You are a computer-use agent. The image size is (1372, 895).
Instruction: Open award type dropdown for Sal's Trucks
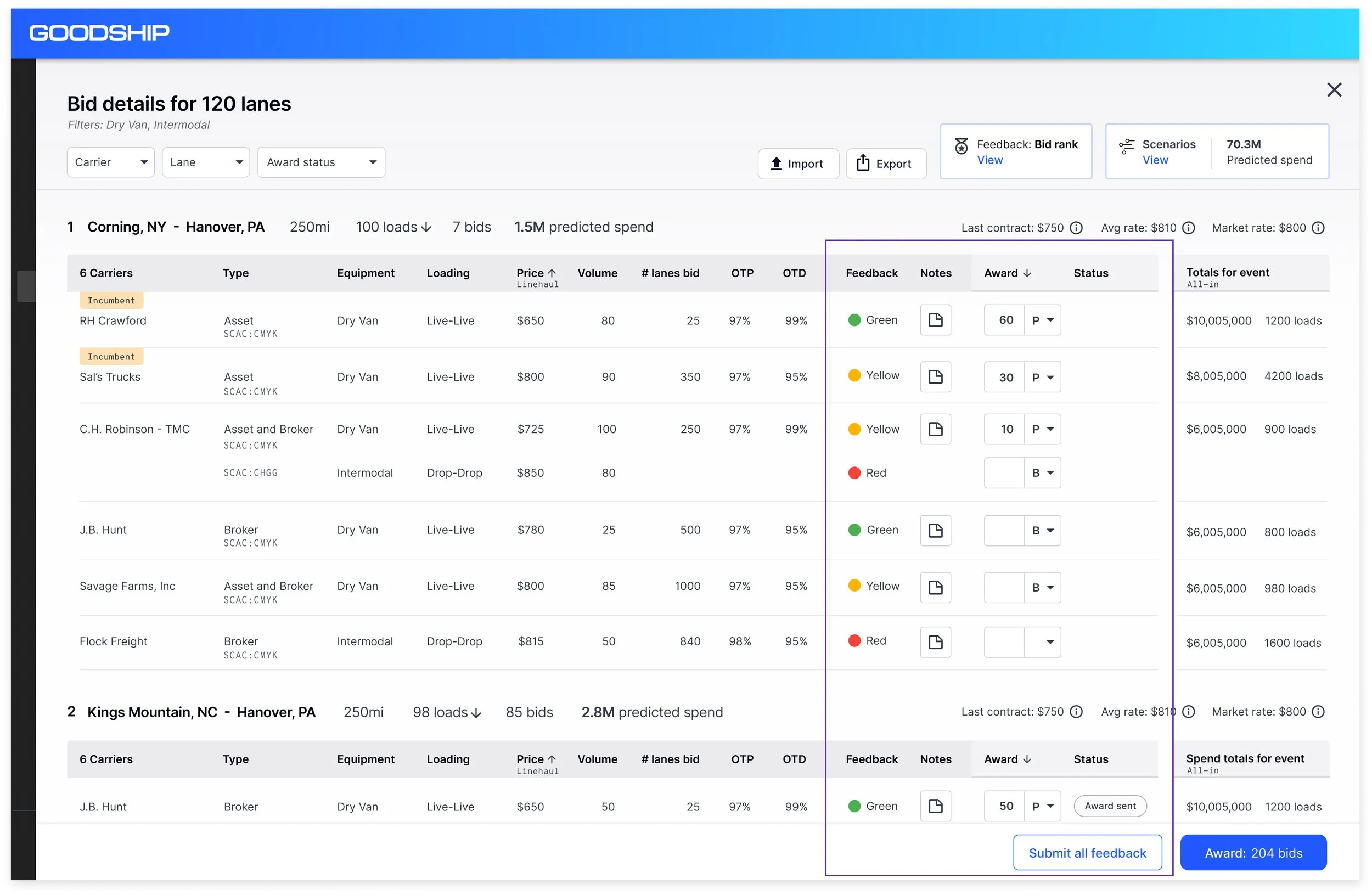point(1042,378)
